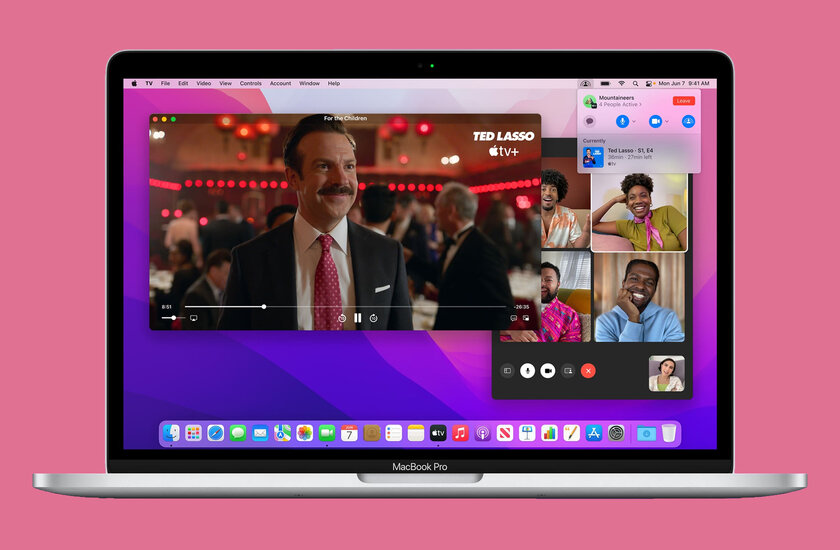Screen dimensions: 840x550
Task: Open the SharePlay menu bar icon
Action: pos(586,84)
